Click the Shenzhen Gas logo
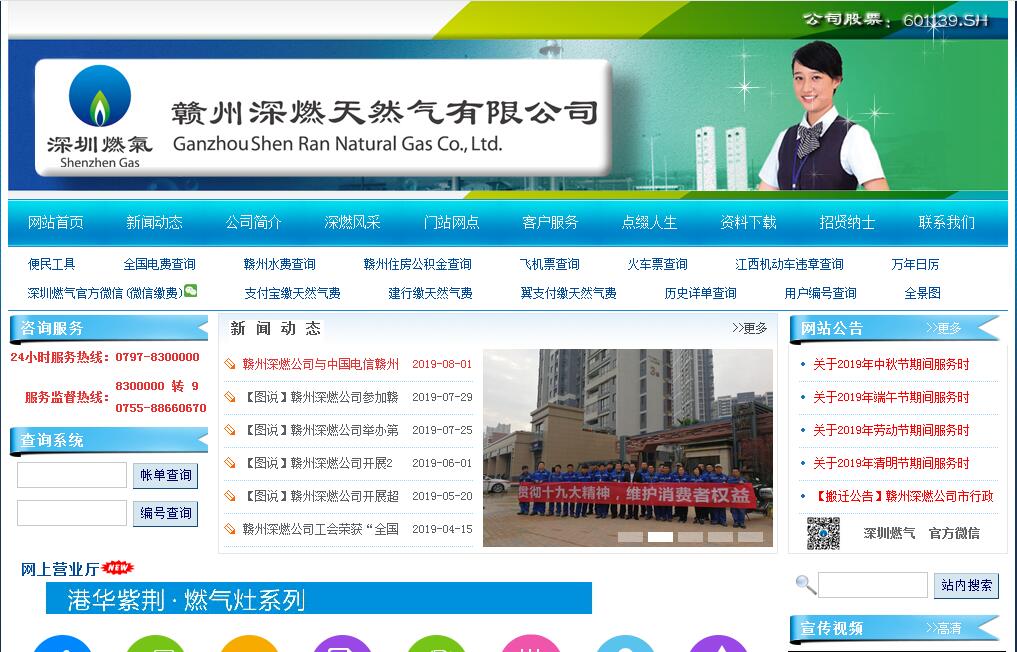 point(99,116)
